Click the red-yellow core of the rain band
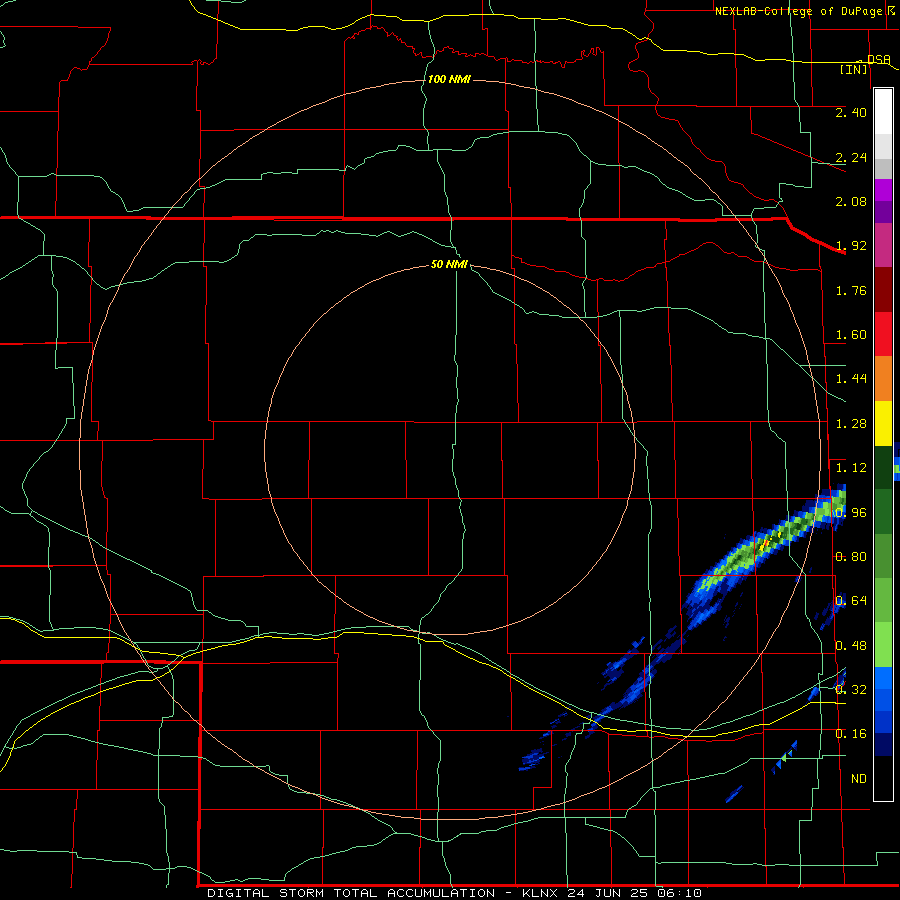The height and width of the screenshot is (900, 900). click(765, 544)
